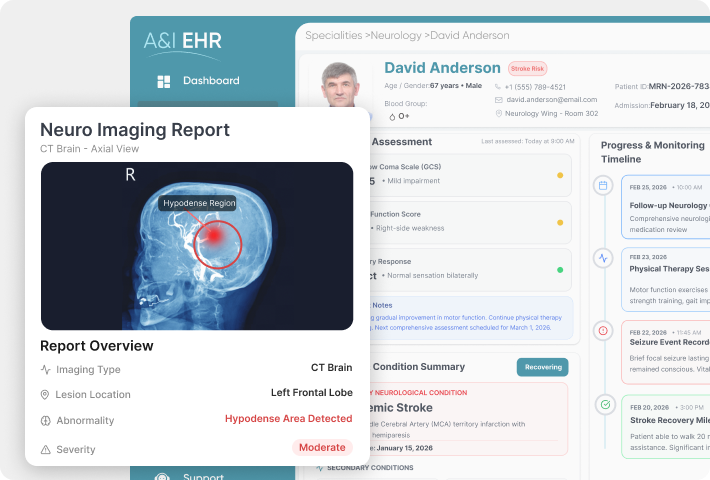
Task: Open the Follow-up Neurology timeline card
Action: pos(666,207)
